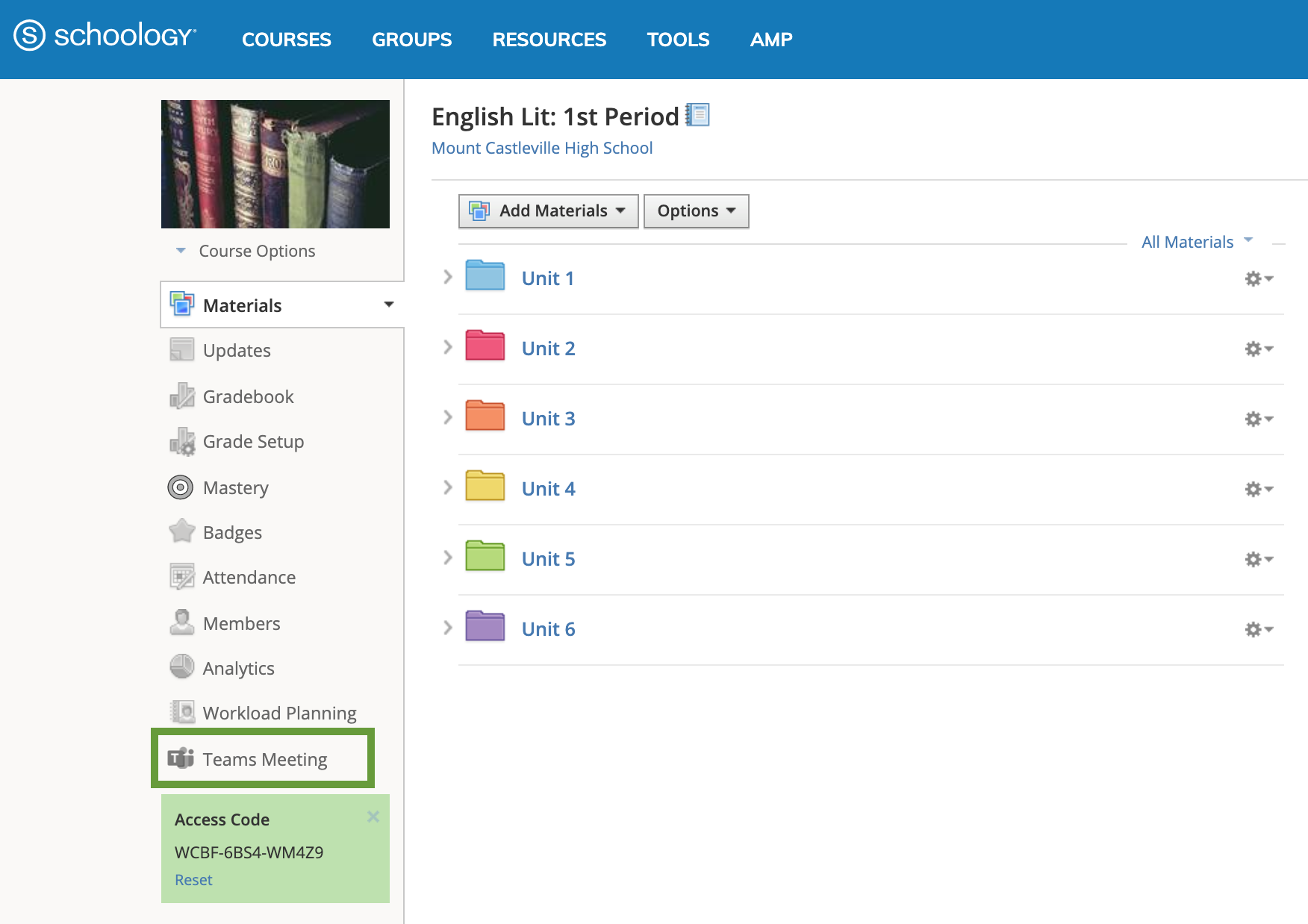Click the course notebook icon beside title

pyautogui.click(x=697, y=115)
